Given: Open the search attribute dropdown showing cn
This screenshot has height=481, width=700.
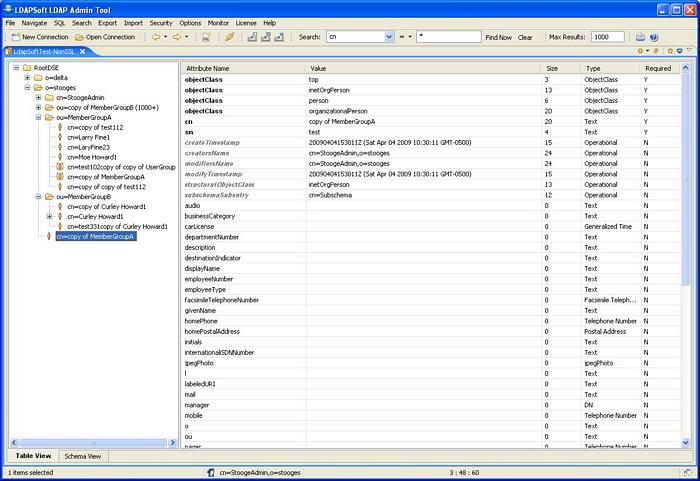Looking at the screenshot, I should pos(388,37).
